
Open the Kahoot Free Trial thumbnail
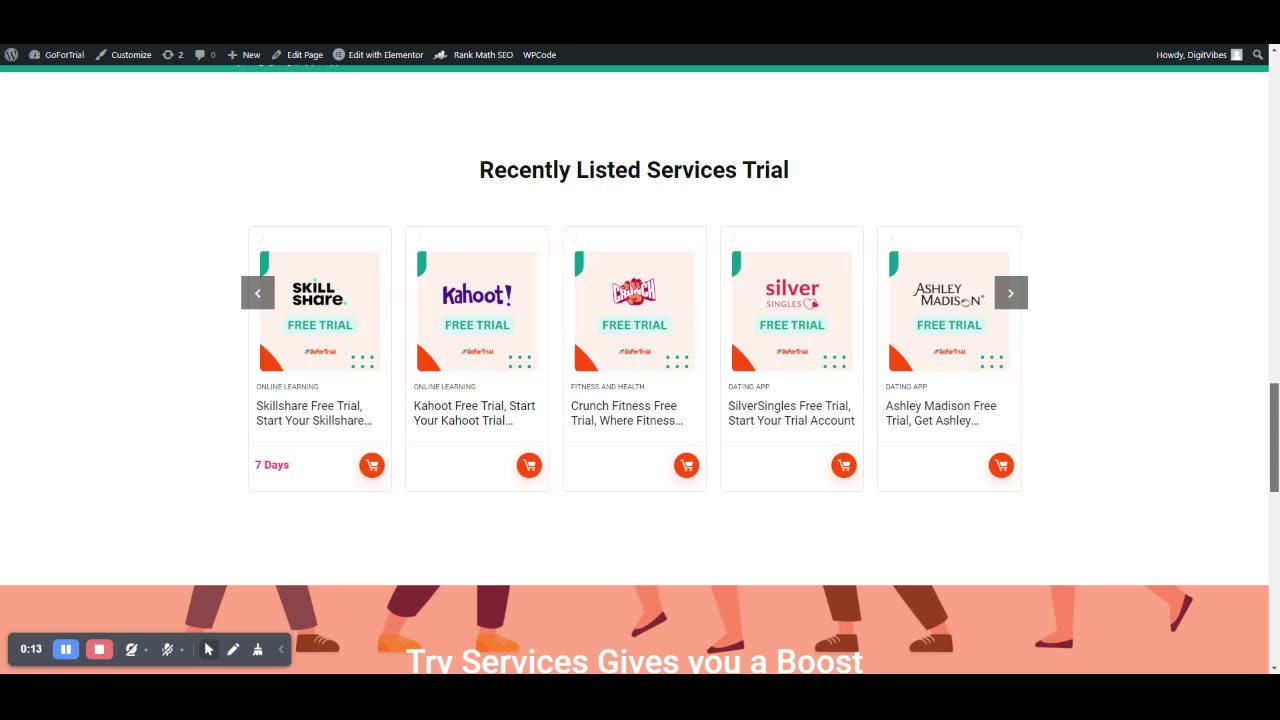(x=477, y=311)
